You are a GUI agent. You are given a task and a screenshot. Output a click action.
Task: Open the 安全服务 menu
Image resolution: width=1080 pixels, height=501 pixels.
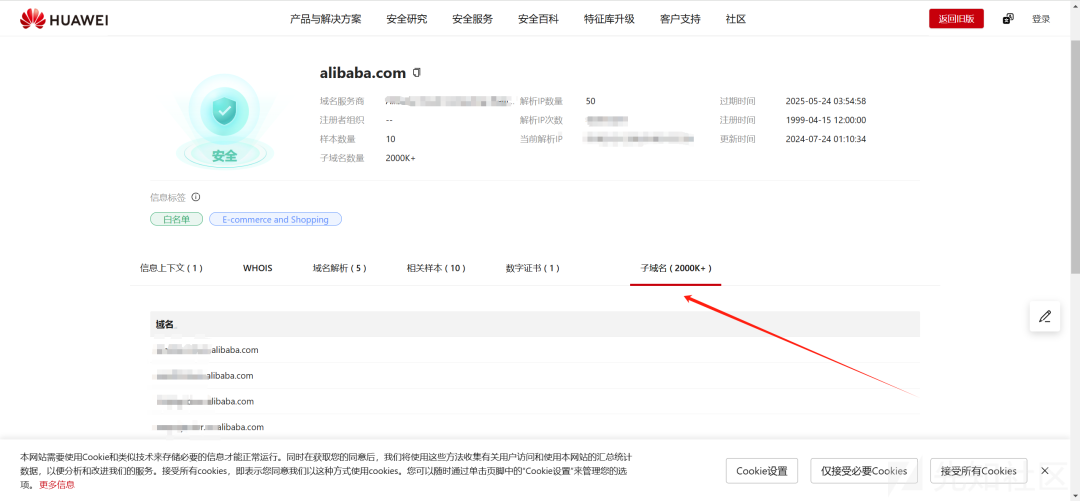pos(472,19)
